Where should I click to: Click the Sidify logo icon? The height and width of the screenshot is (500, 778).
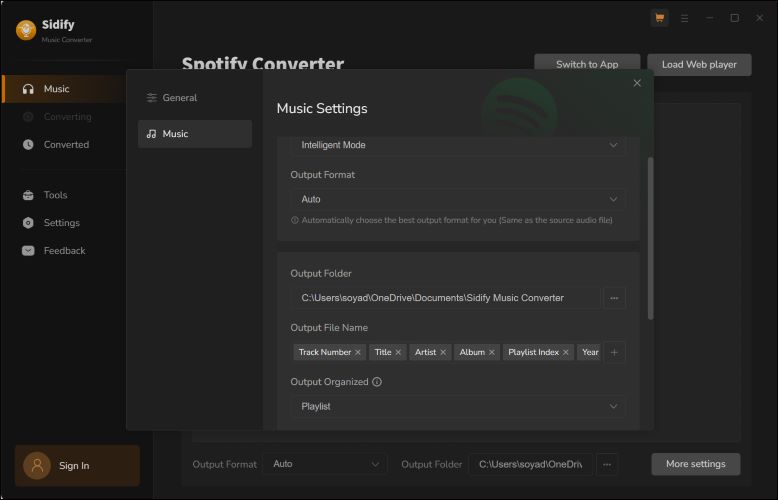[26, 30]
